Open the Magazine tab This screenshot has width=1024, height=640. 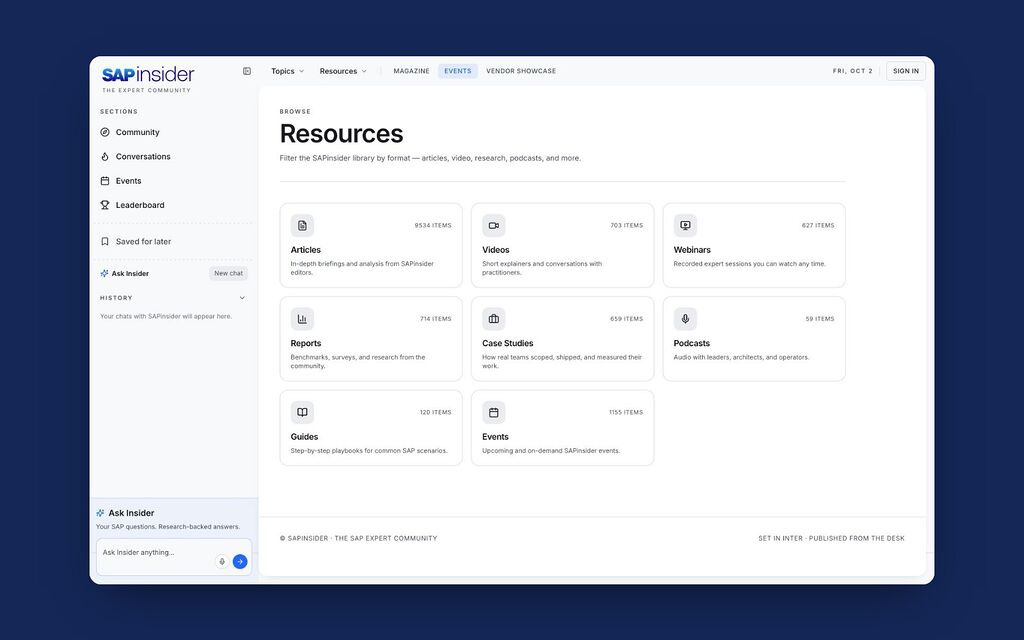point(411,71)
